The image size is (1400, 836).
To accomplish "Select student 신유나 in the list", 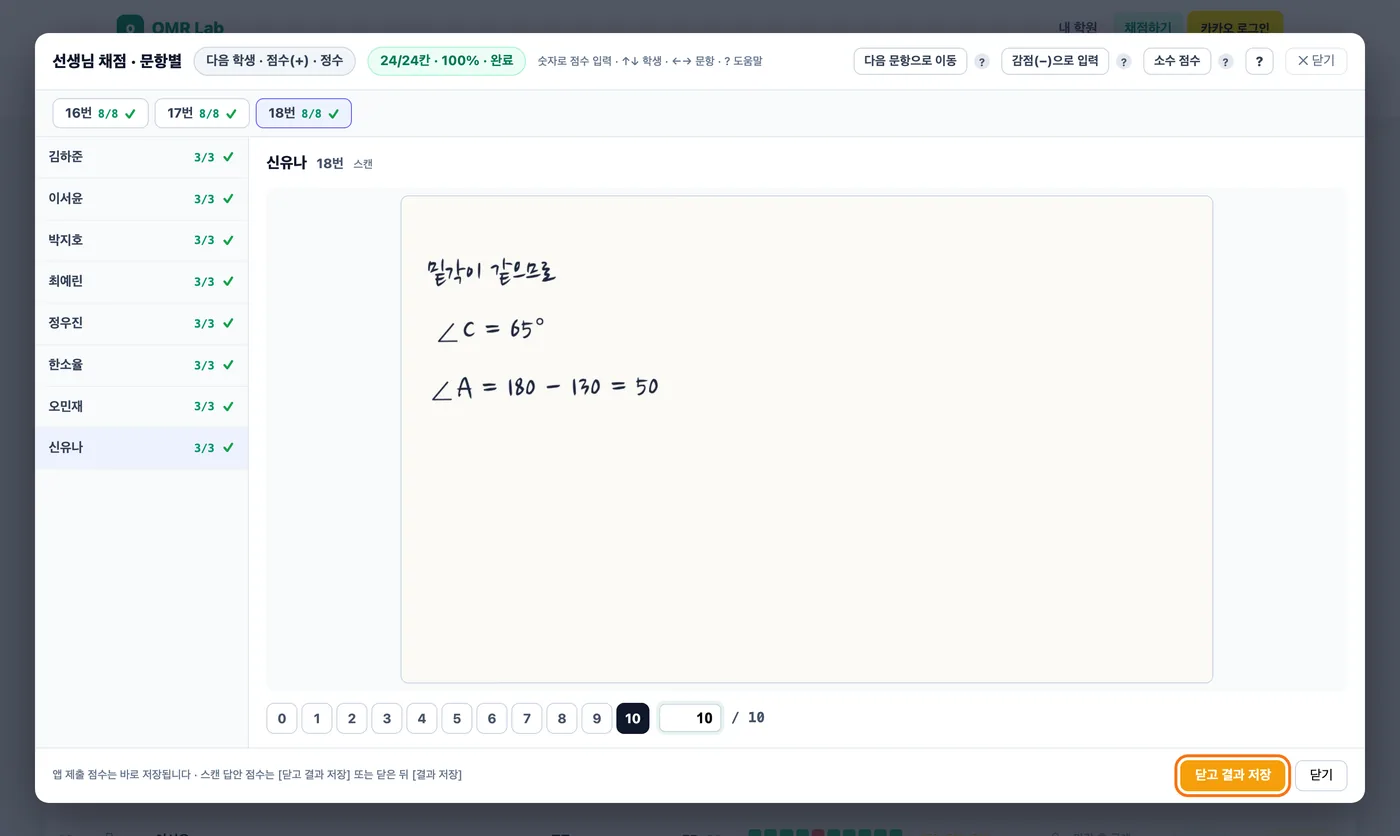I will tap(142, 448).
